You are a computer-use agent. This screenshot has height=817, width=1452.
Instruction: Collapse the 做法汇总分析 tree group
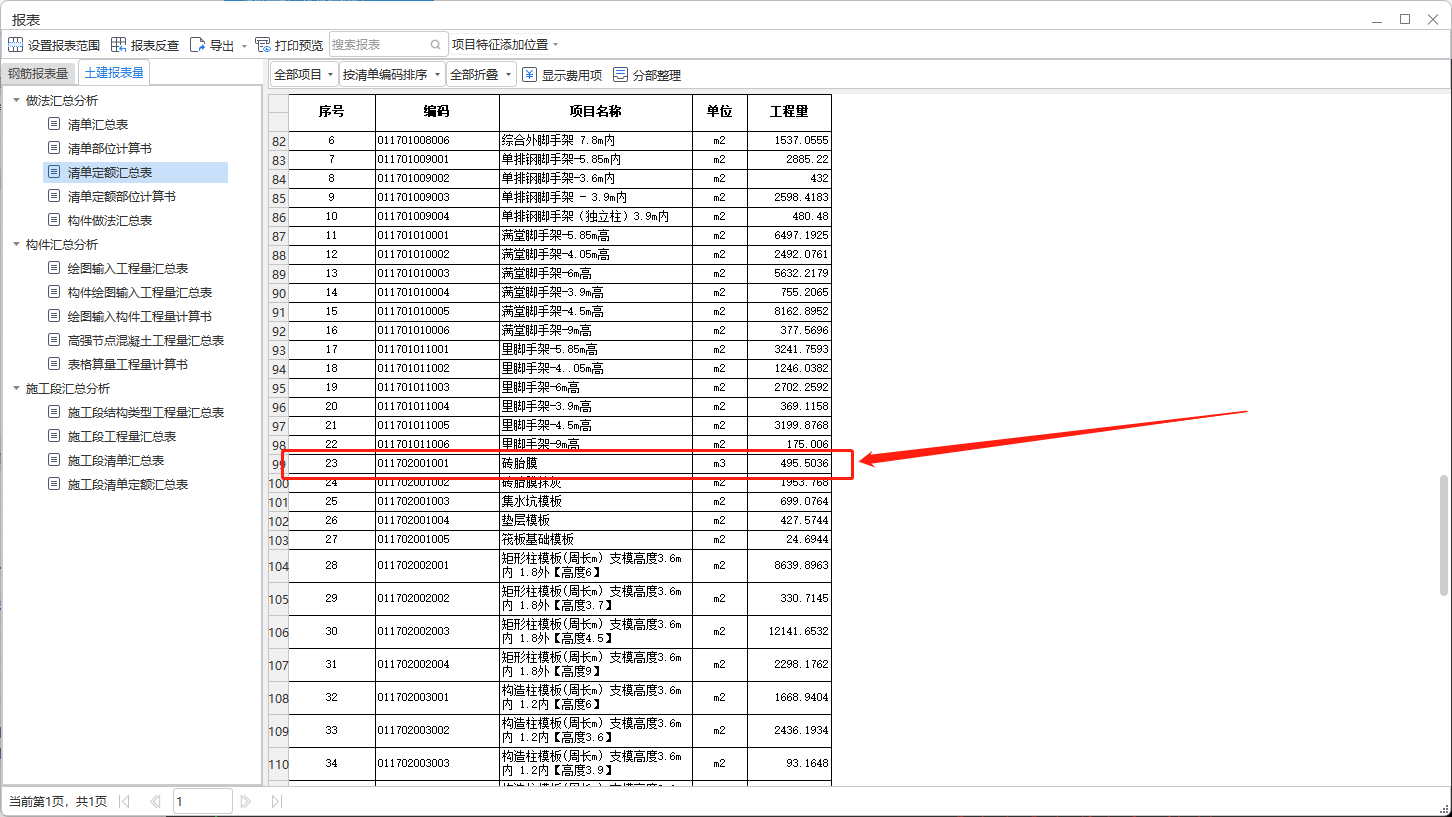(16, 101)
